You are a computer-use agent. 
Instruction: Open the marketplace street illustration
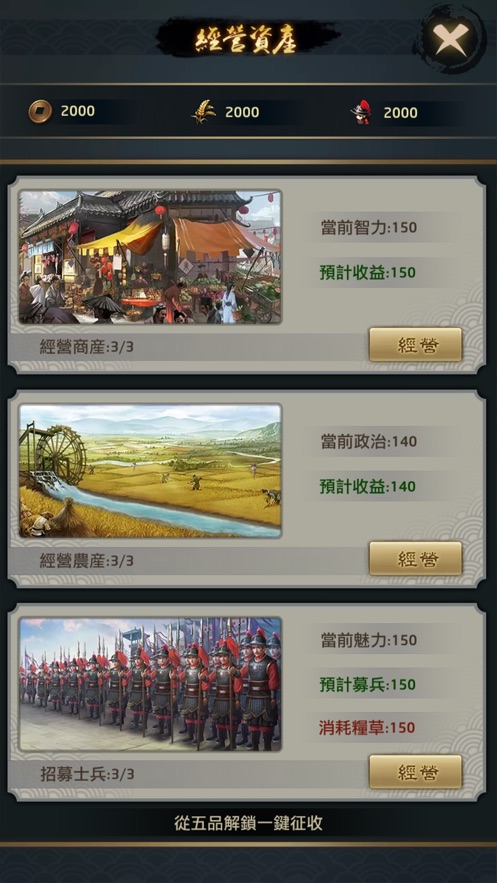(x=150, y=257)
